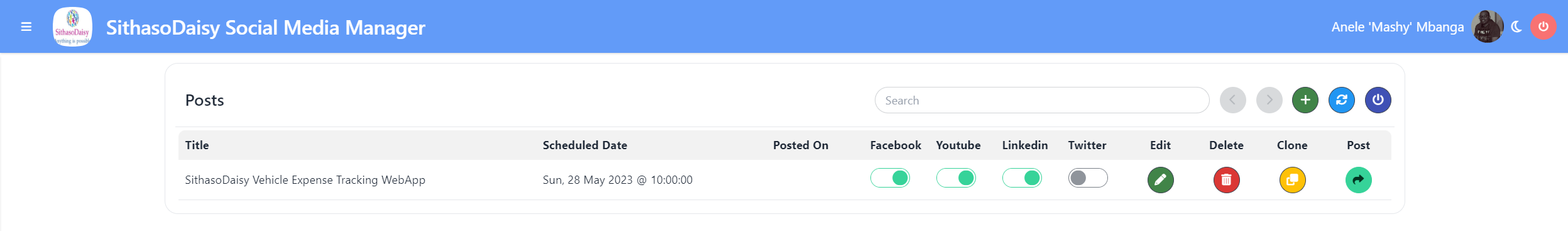The width and height of the screenshot is (1568, 231).
Task: Turn off the Youtube toggle
Action: (956, 178)
